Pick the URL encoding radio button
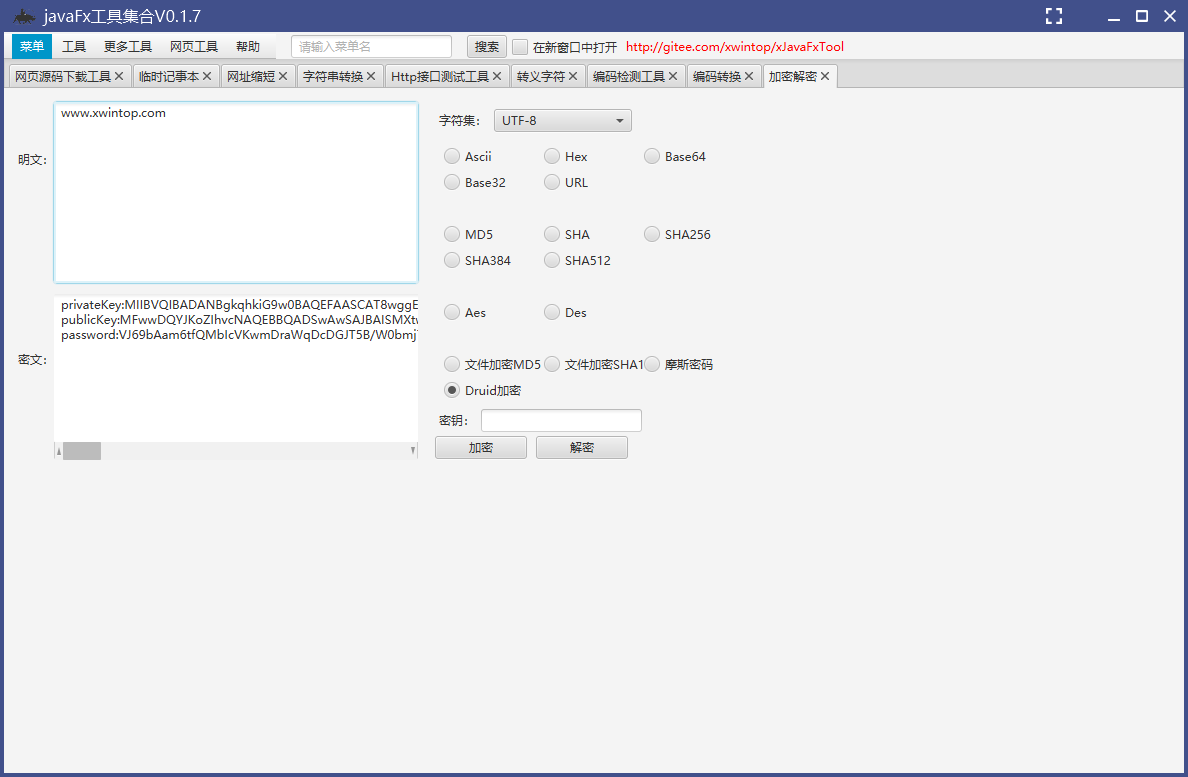This screenshot has width=1188, height=777. (x=552, y=182)
